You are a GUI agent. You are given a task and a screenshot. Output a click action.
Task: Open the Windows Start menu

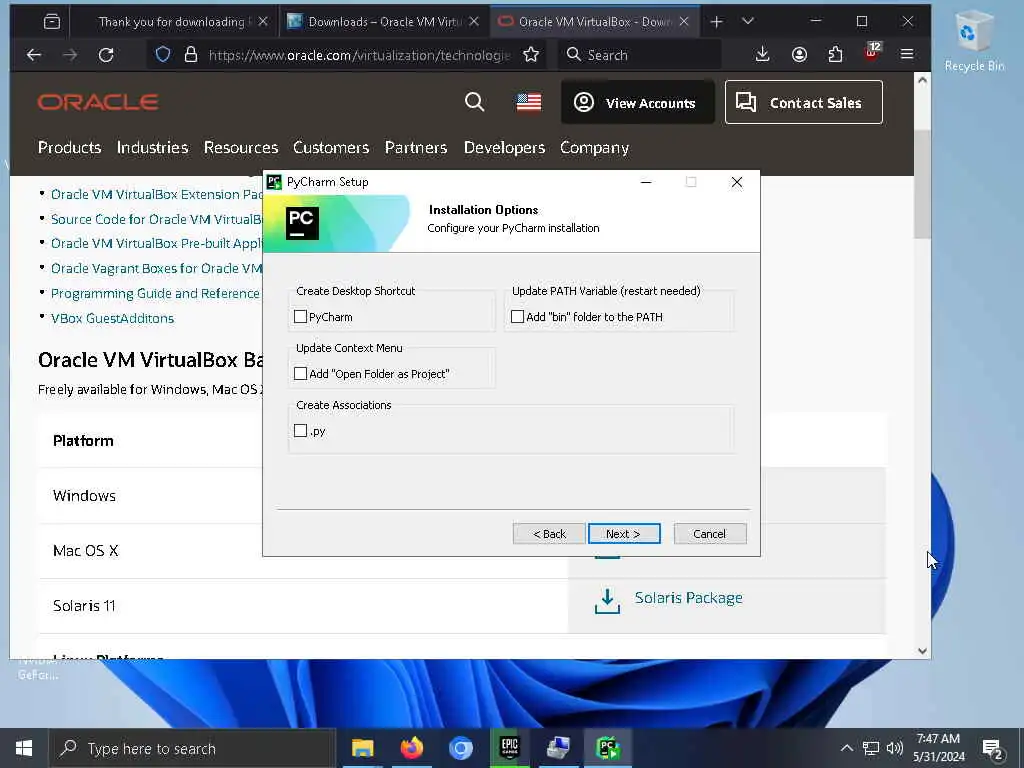[24, 748]
